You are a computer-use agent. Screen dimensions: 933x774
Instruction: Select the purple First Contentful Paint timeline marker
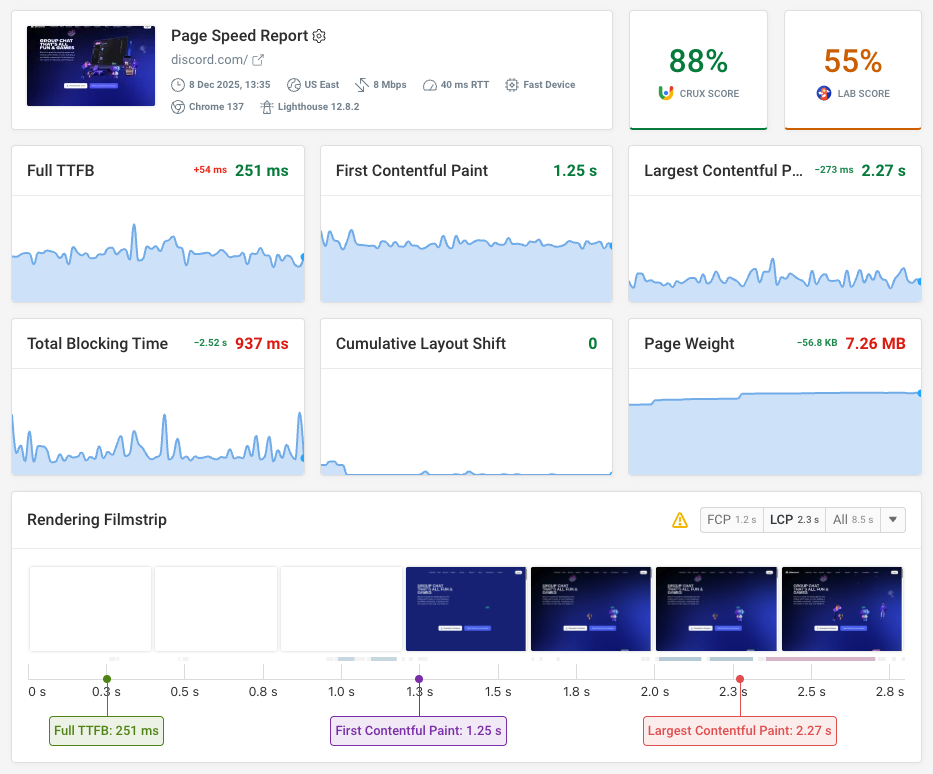click(x=418, y=677)
